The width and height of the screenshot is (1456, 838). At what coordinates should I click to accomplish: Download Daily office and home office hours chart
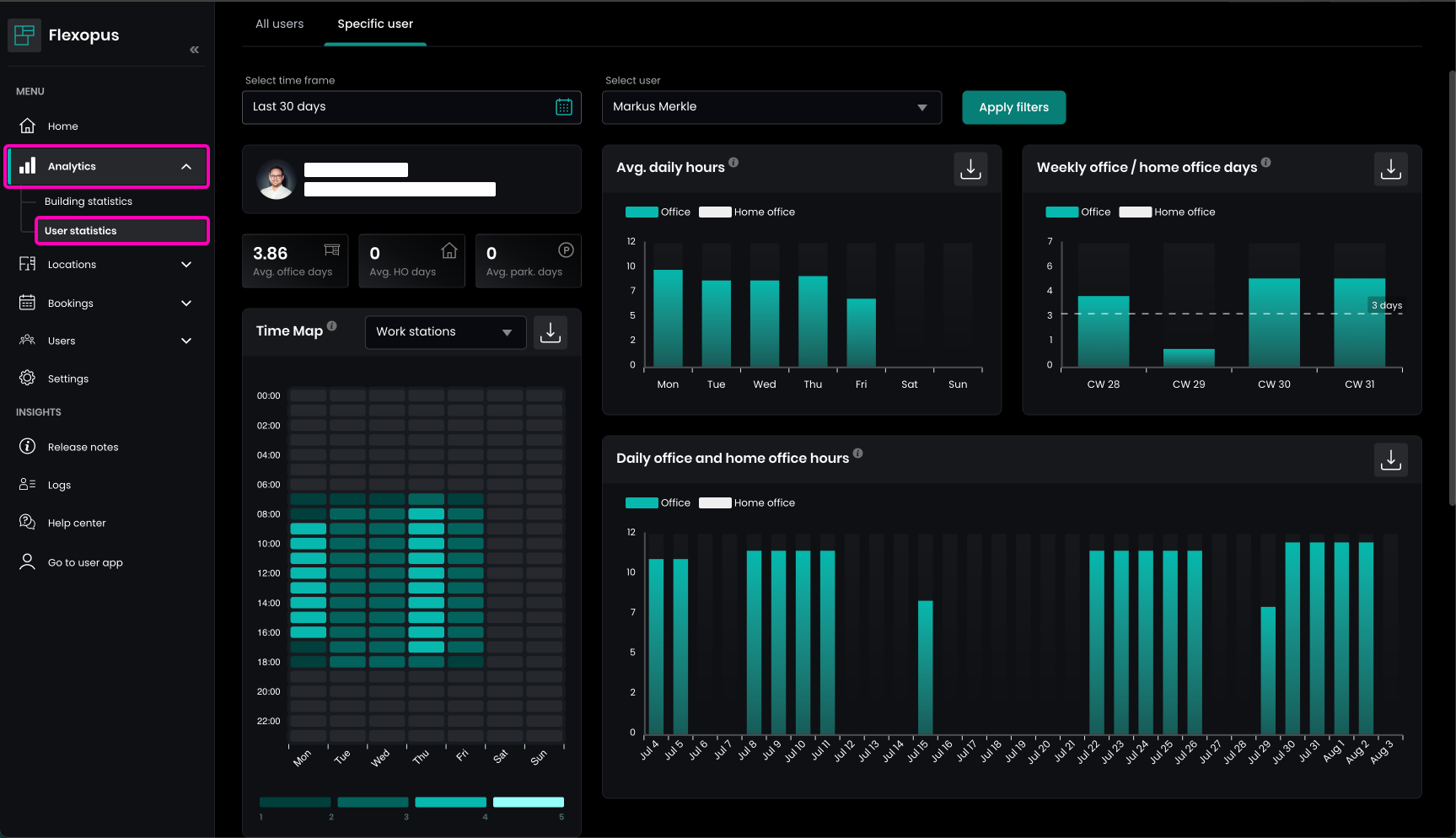click(x=1390, y=459)
